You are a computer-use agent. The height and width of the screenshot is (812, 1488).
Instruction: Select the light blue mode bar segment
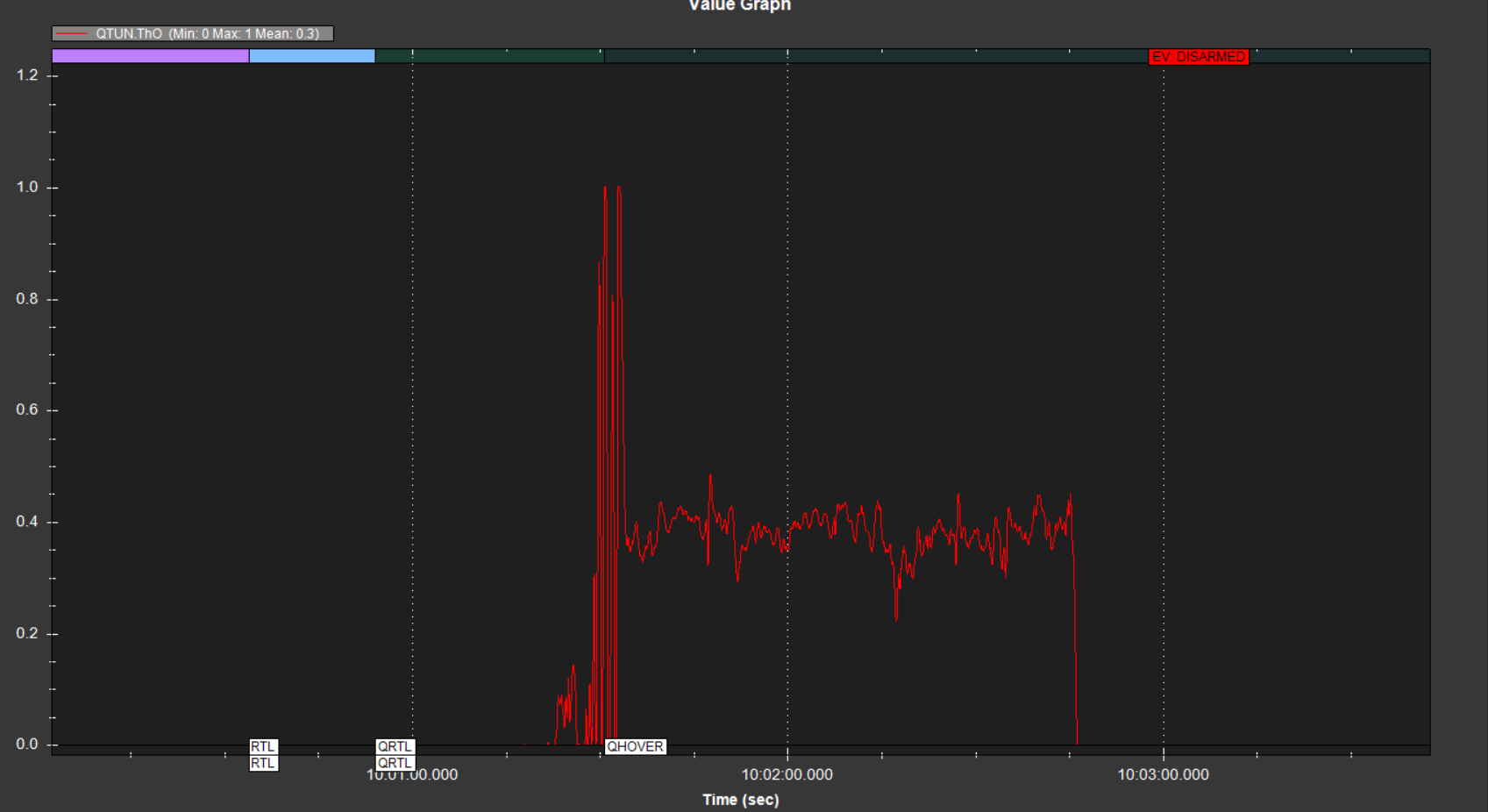tap(312, 56)
